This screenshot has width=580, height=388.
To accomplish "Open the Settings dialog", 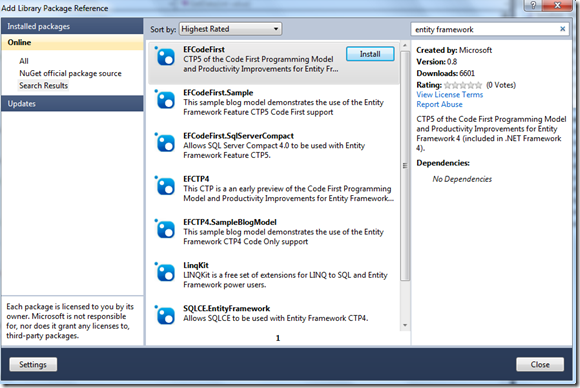I will [x=33, y=364].
